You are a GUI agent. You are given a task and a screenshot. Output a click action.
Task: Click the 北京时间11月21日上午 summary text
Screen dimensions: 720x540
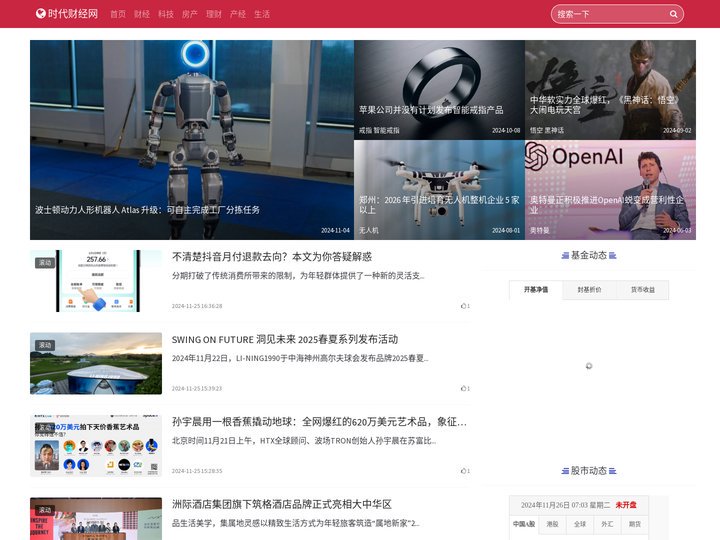click(304, 441)
